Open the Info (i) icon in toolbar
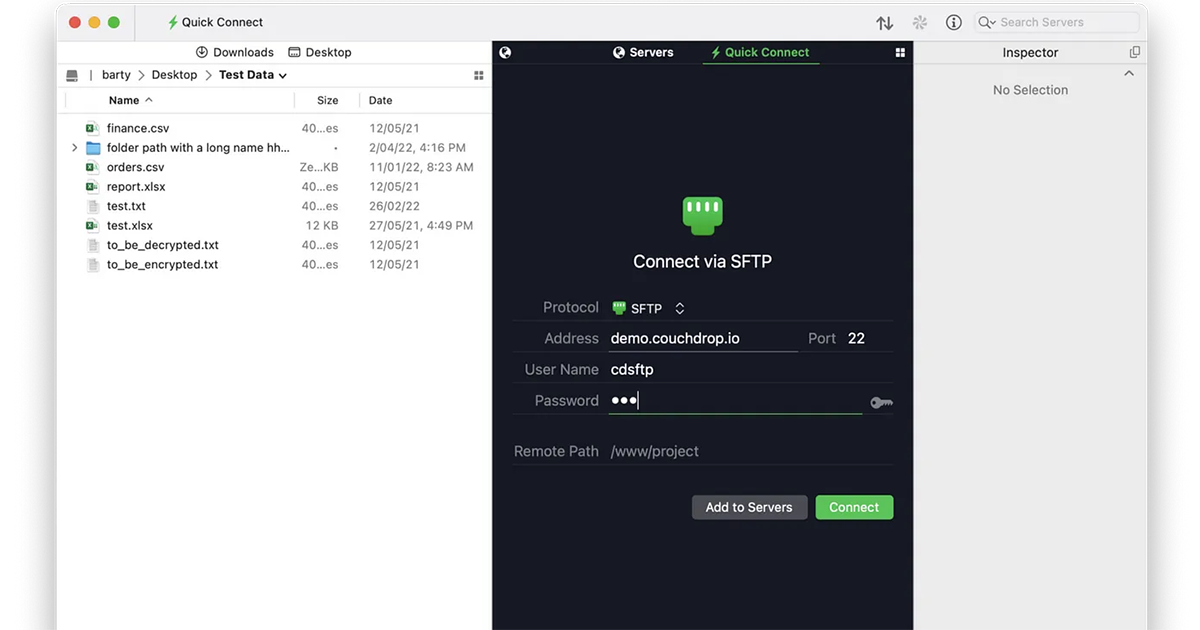Screen dimensions: 1200x630 953,22
